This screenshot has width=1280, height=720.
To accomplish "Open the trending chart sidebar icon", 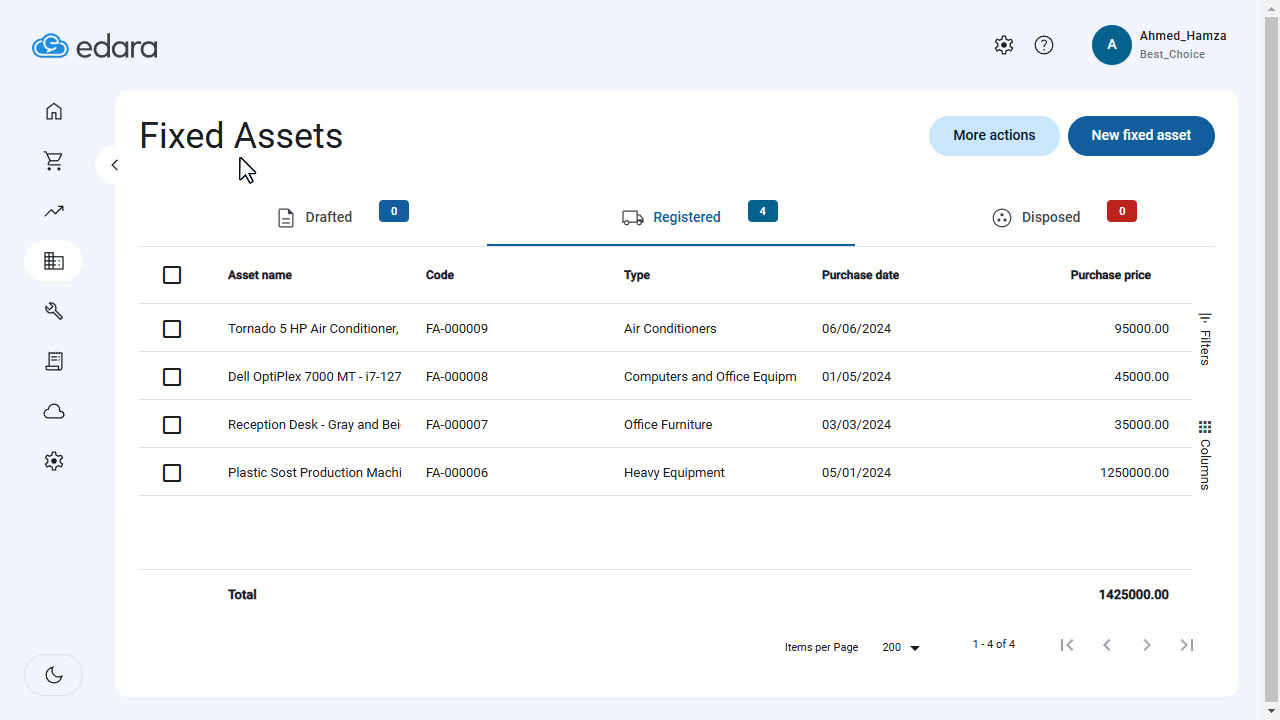I will coord(54,211).
